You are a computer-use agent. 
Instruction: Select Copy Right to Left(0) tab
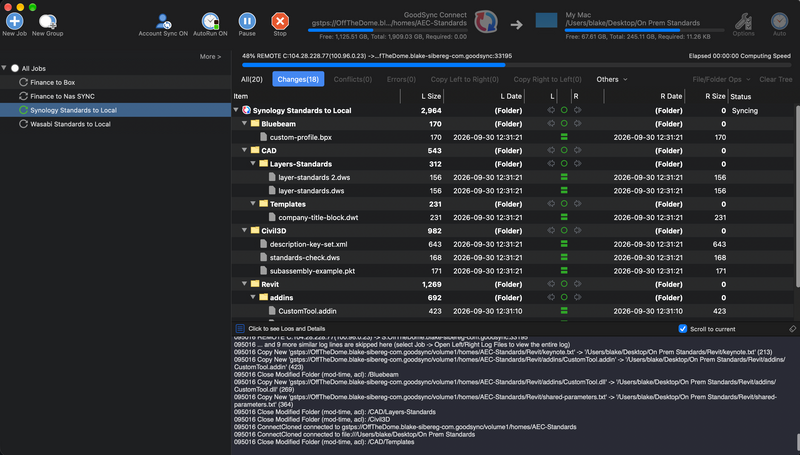click(547, 79)
